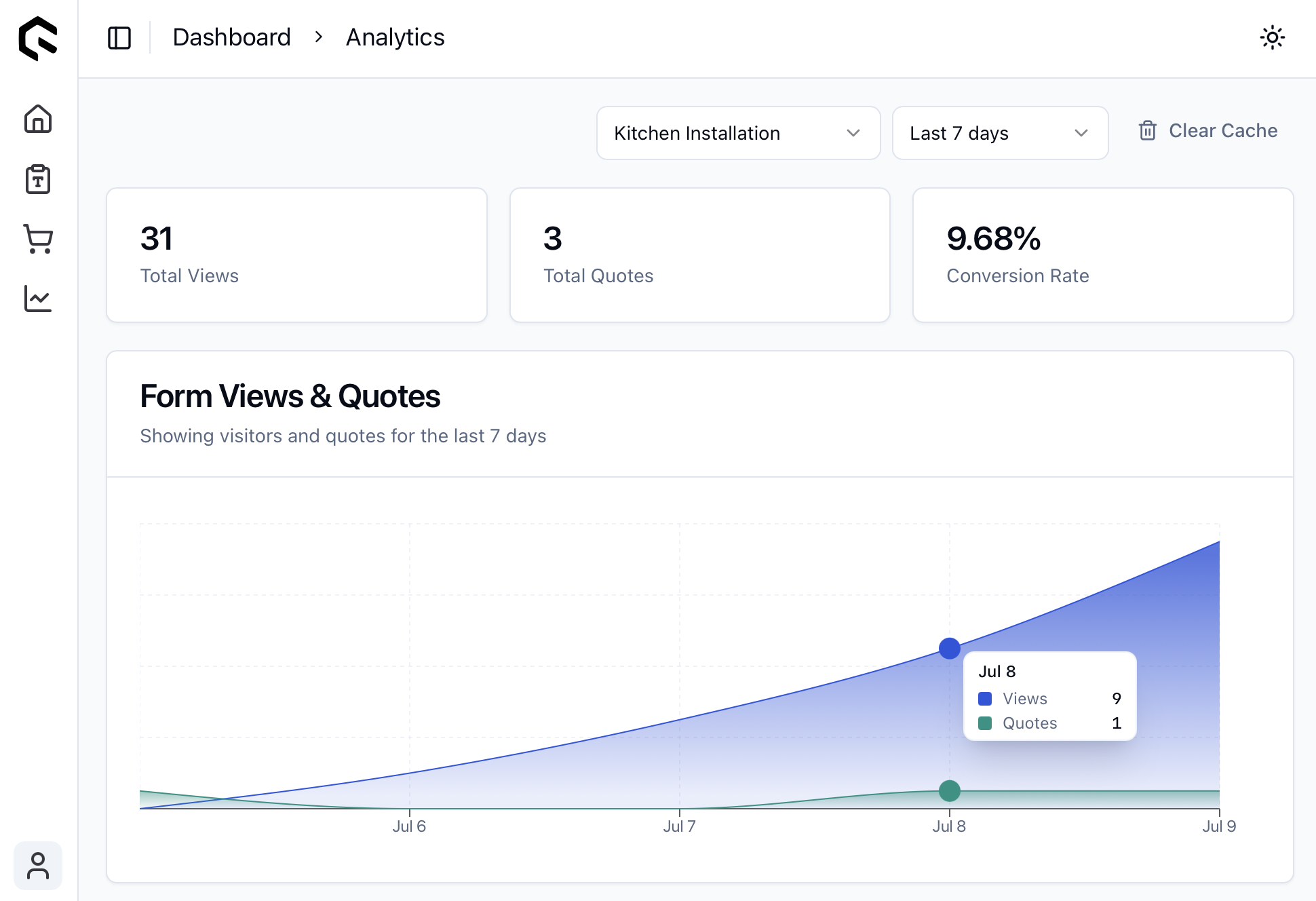Toggle light mode with the brightness control
The image size is (1316, 901).
click(1273, 38)
